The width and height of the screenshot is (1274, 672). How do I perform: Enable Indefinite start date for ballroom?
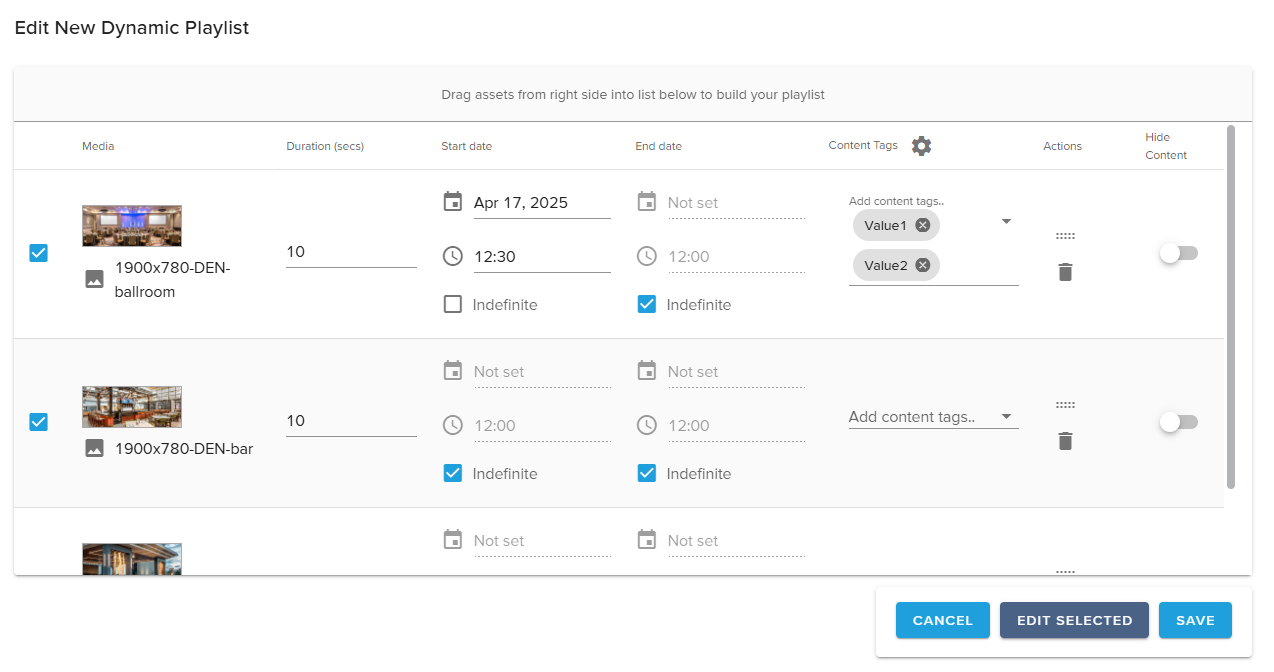pyautogui.click(x=453, y=305)
